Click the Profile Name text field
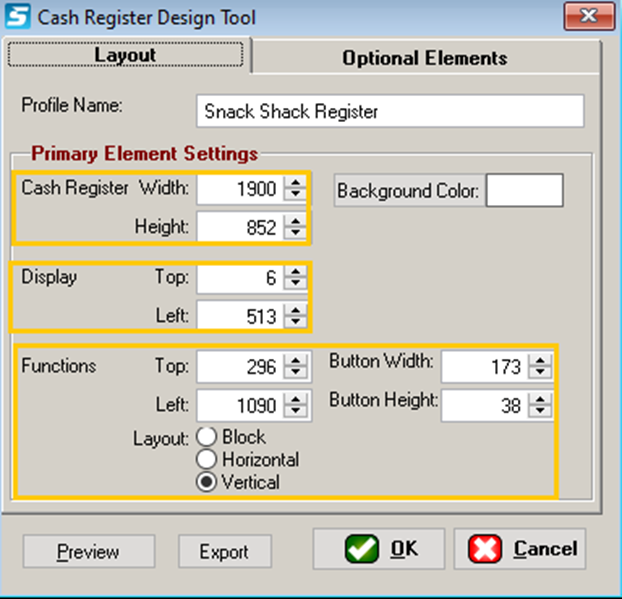The height and width of the screenshot is (599, 622). pos(390,111)
